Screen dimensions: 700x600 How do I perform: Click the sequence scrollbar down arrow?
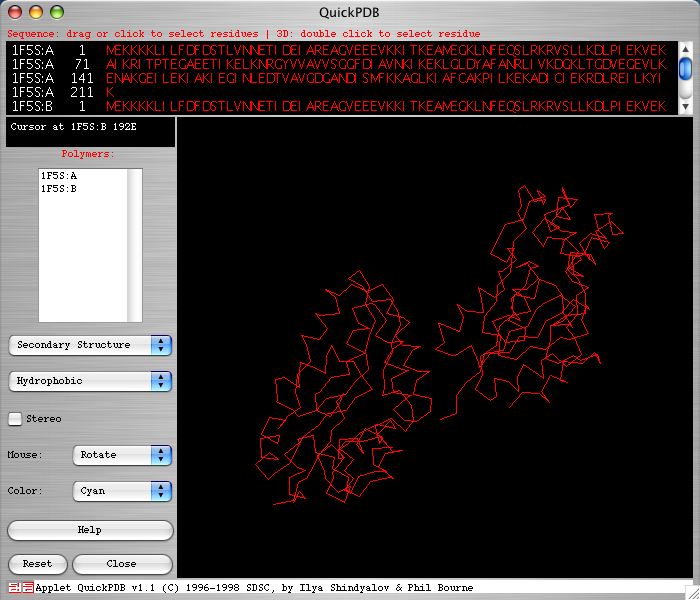685,107
